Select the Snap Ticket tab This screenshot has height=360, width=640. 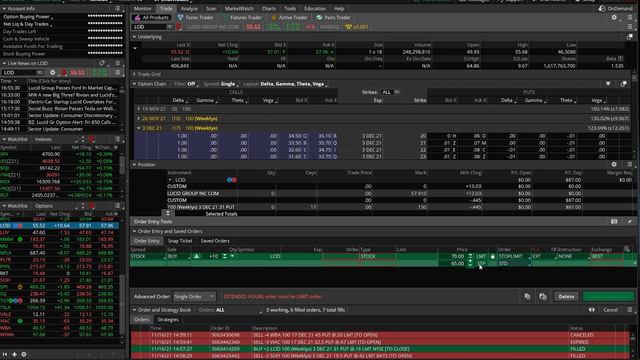(180, 241)
